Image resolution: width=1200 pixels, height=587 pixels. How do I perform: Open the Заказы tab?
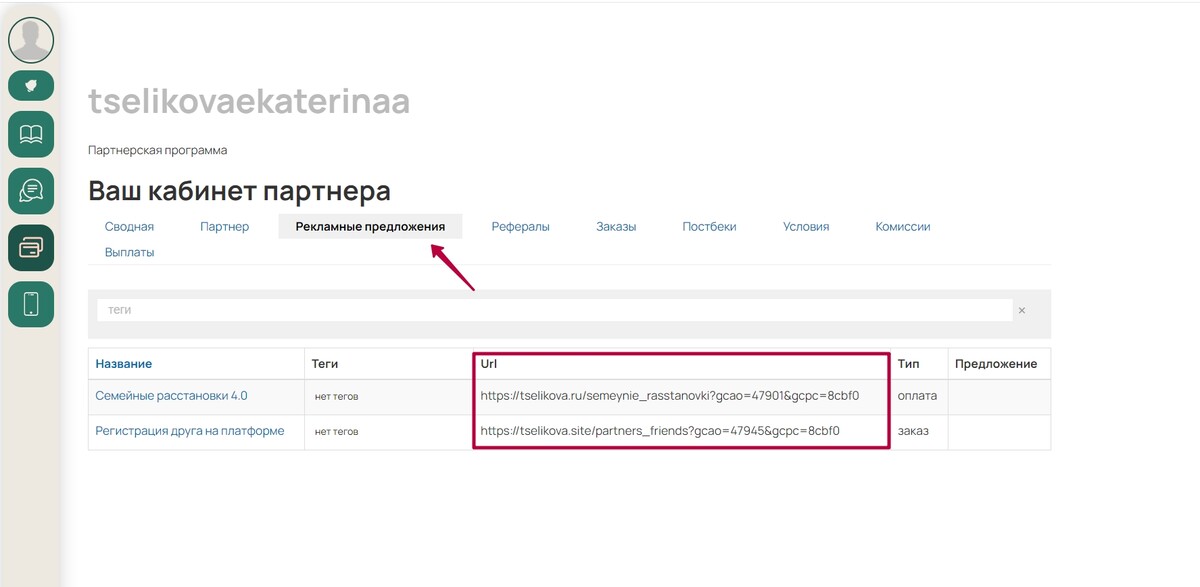[x=616, y=227]
